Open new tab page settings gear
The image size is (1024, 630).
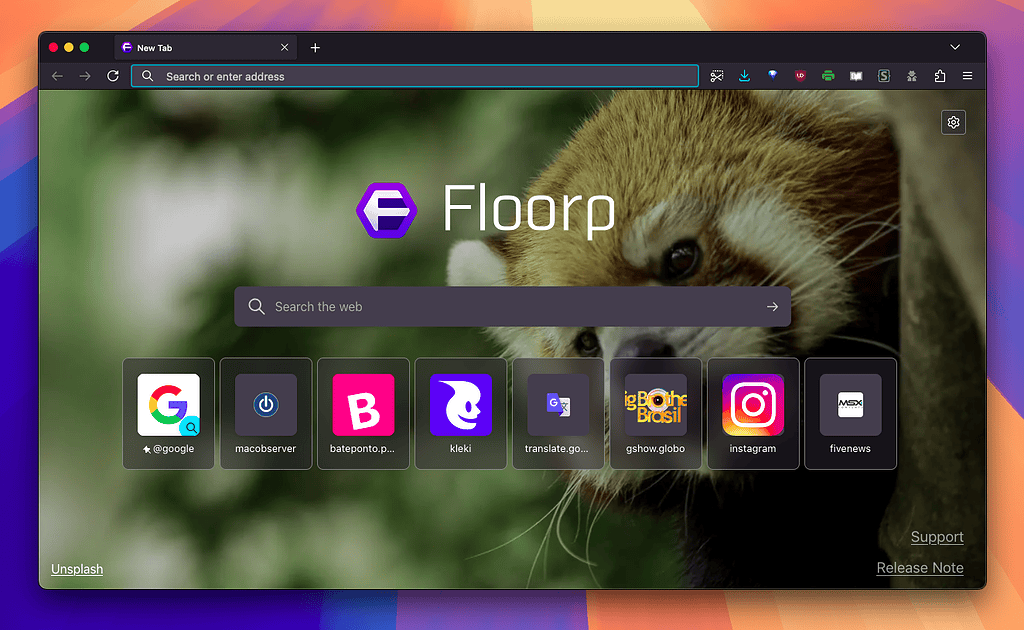point(953,122)
